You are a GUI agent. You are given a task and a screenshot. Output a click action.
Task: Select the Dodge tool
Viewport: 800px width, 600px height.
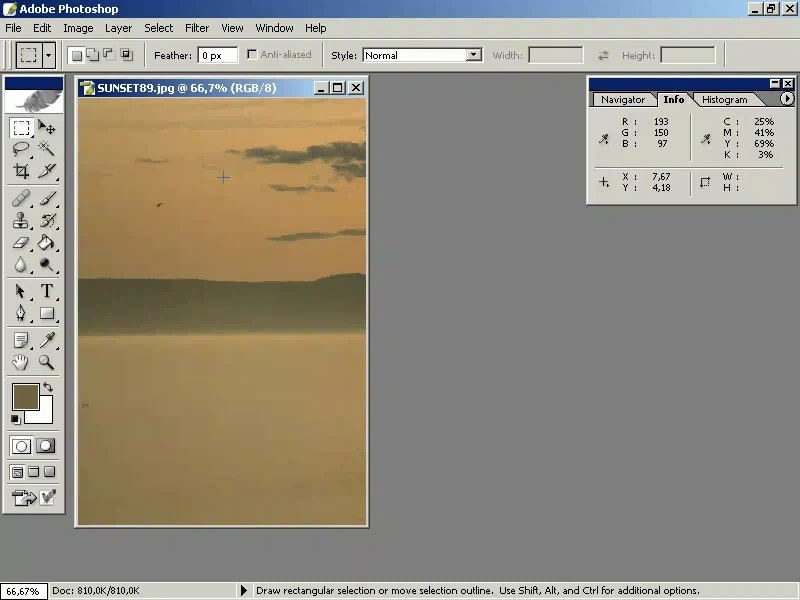pos(46,264)
